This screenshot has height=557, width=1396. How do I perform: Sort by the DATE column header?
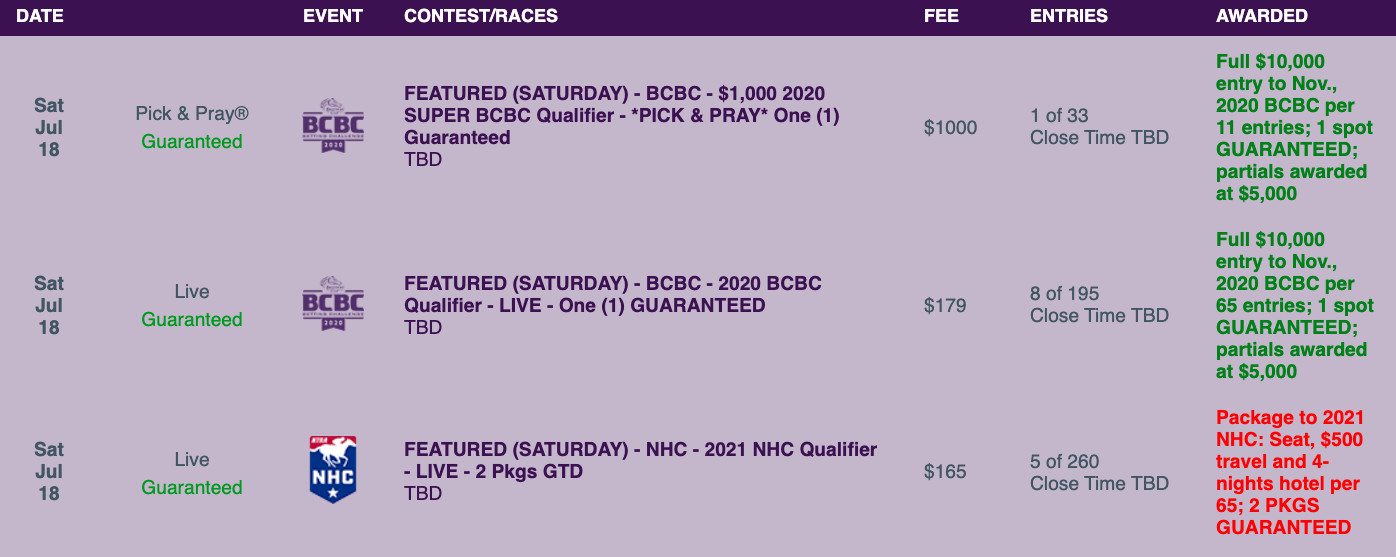point(40,16)
